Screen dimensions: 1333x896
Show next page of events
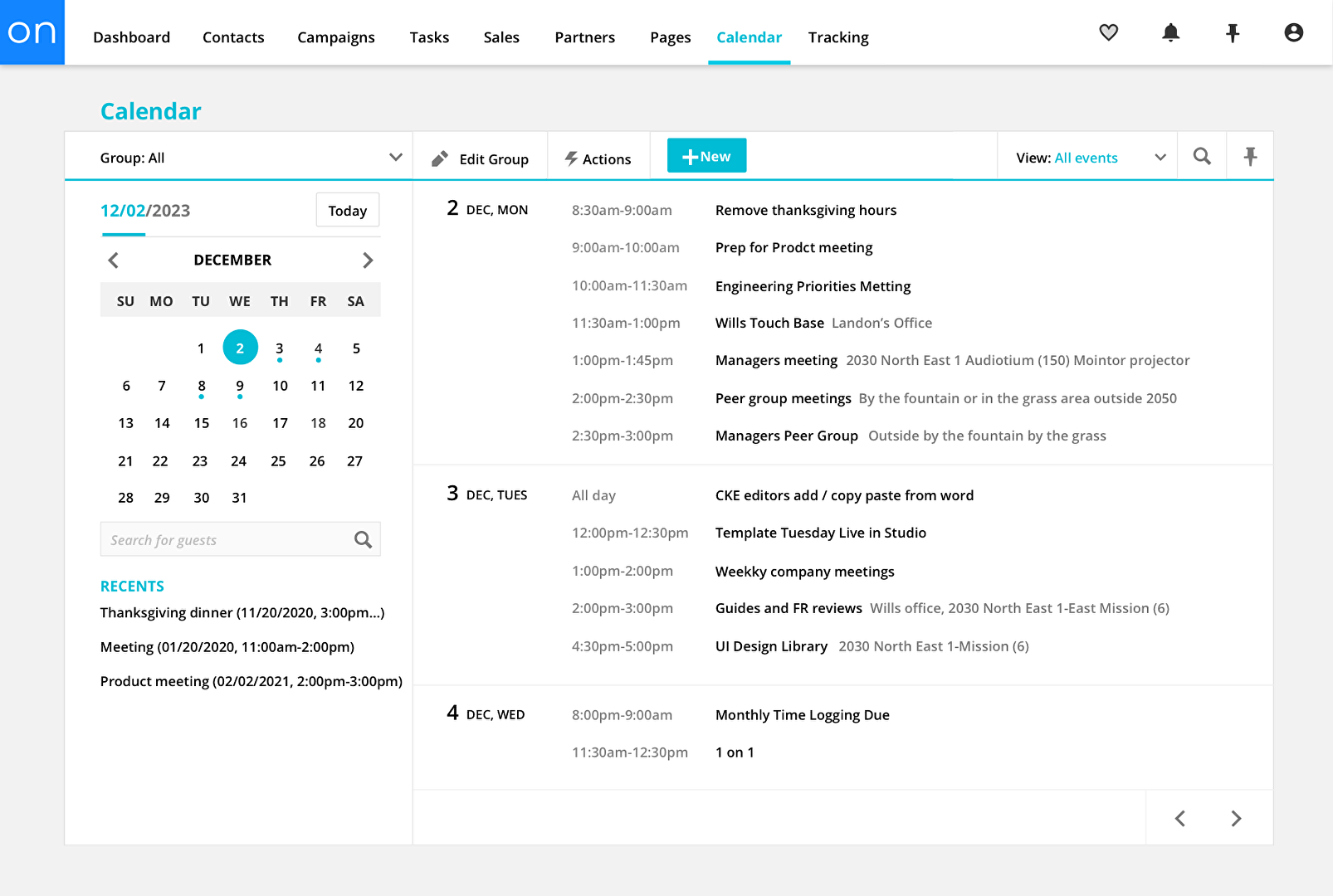coord(1236,819)
